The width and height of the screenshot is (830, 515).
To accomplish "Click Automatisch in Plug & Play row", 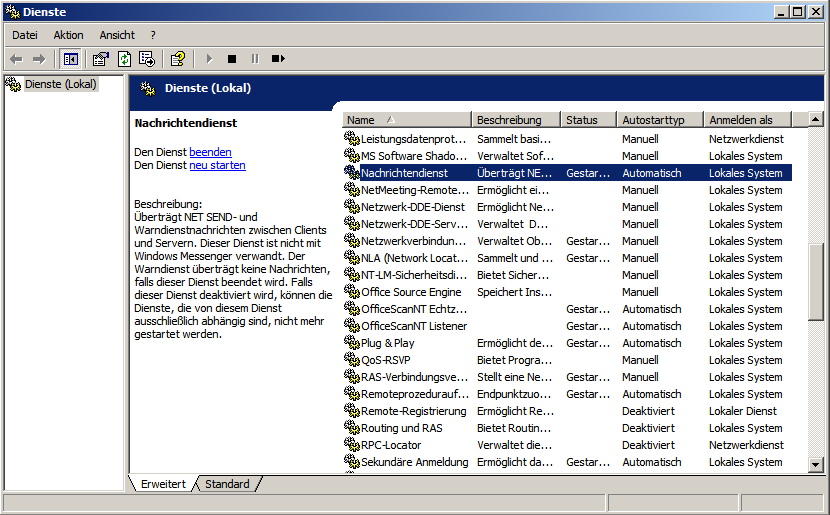I will tap(652, 342).
